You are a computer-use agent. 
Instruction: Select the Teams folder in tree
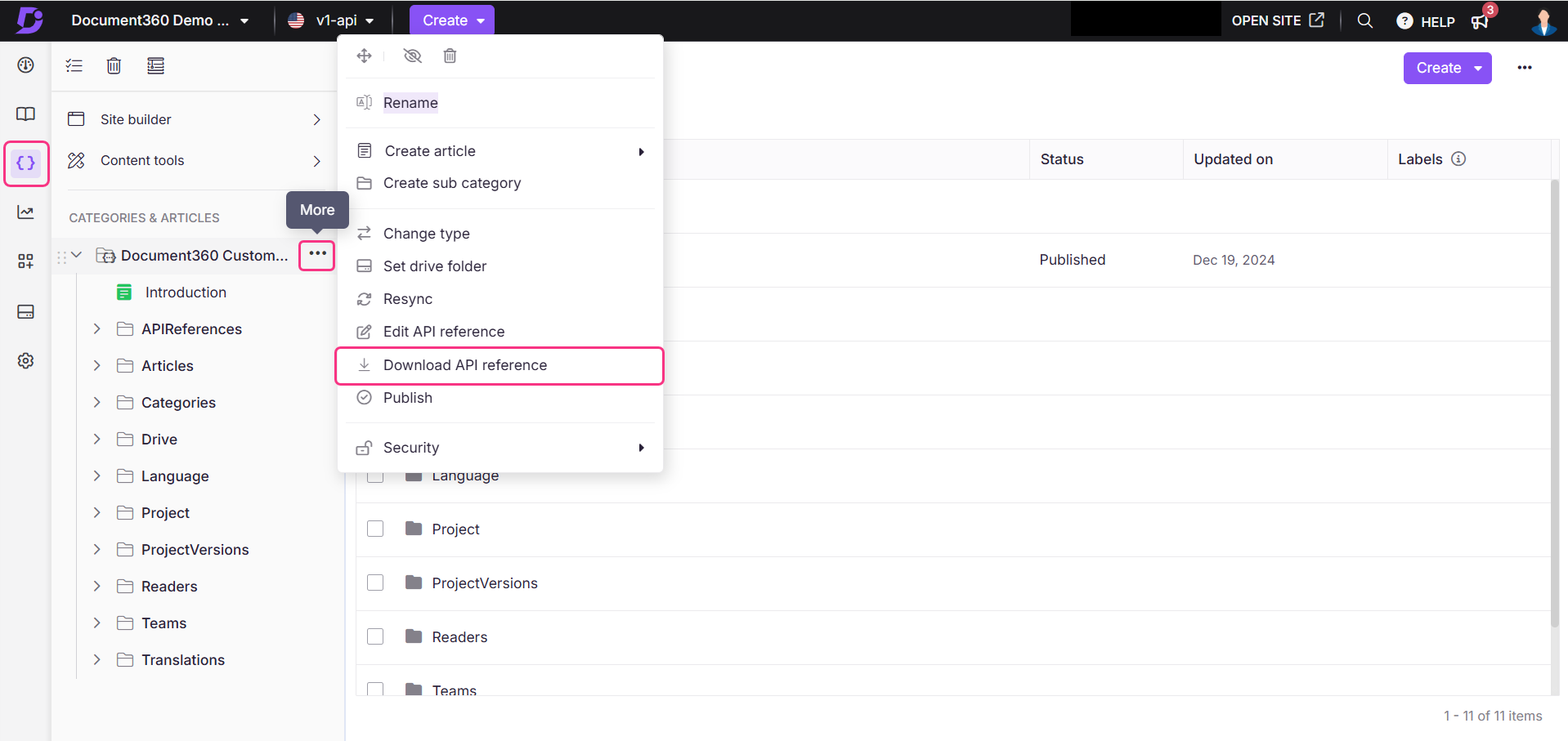click(164, 623)
